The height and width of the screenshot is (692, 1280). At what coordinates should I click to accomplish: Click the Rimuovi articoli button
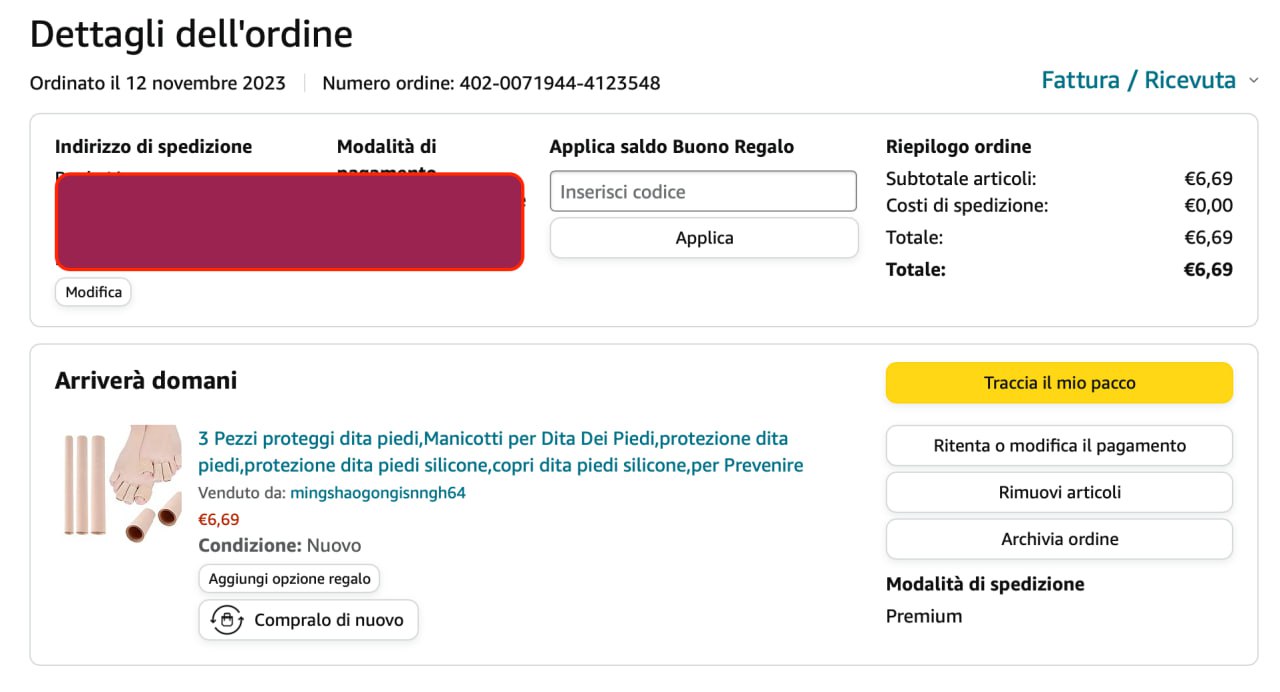pos(1059,492)
